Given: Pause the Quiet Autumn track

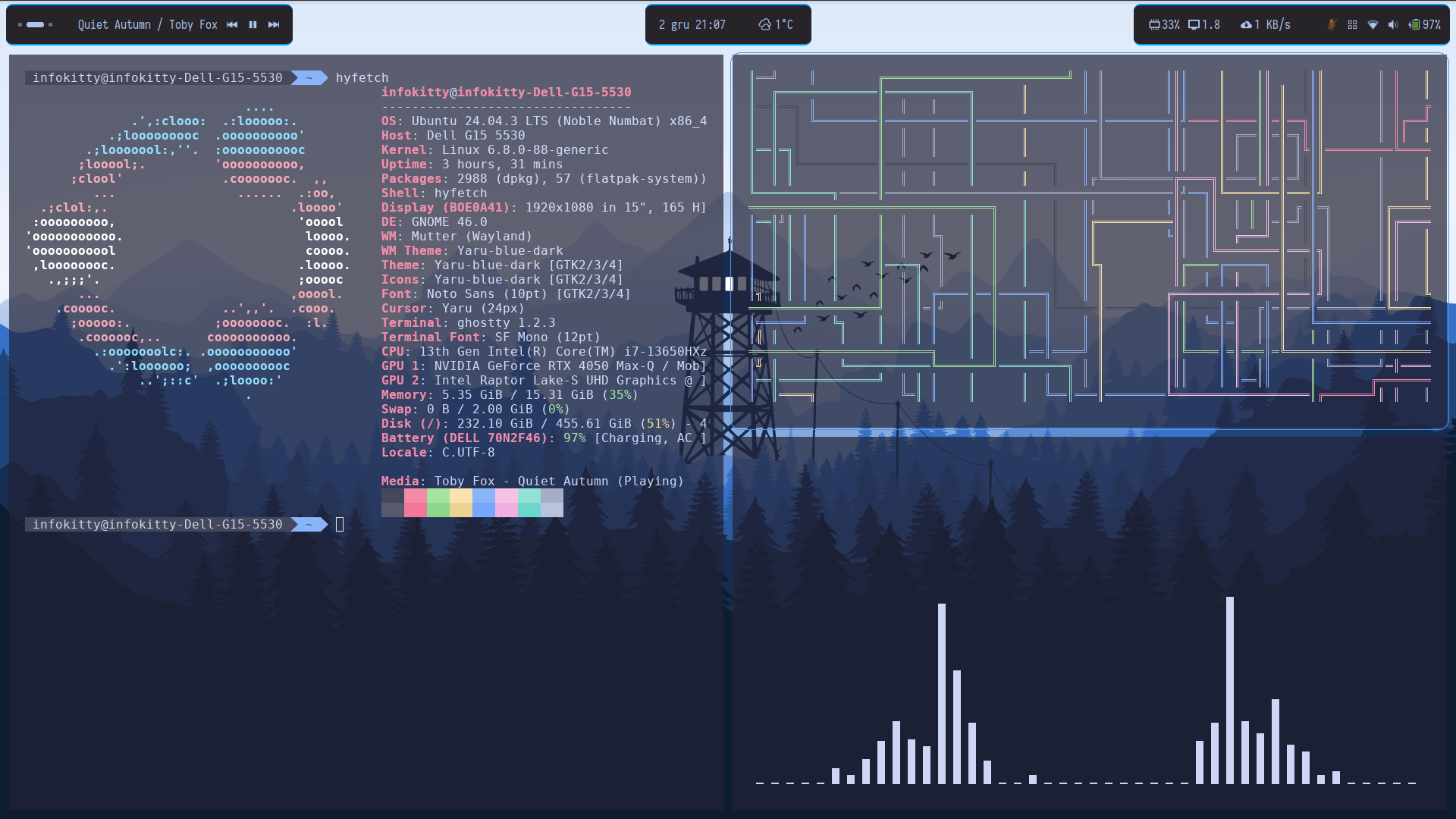Looking at the screenshot, I should point(253,24).
